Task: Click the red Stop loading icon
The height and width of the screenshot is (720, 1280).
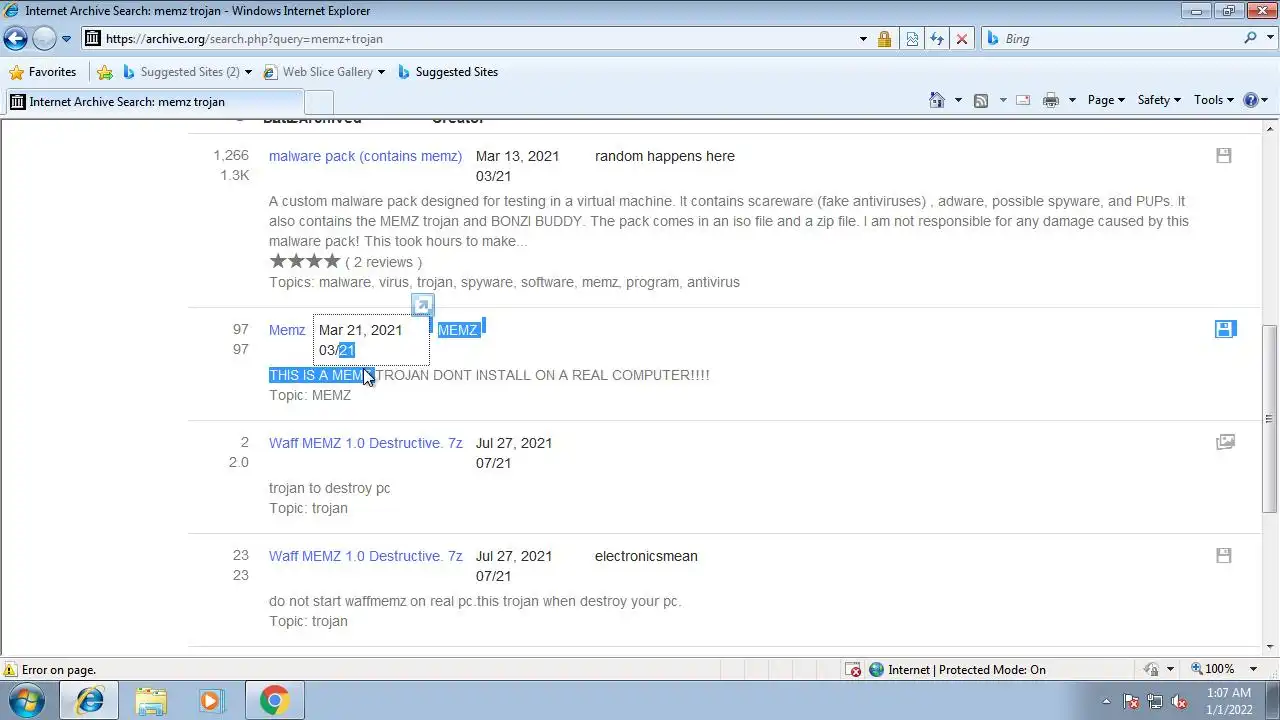Action: pos(962,39)
